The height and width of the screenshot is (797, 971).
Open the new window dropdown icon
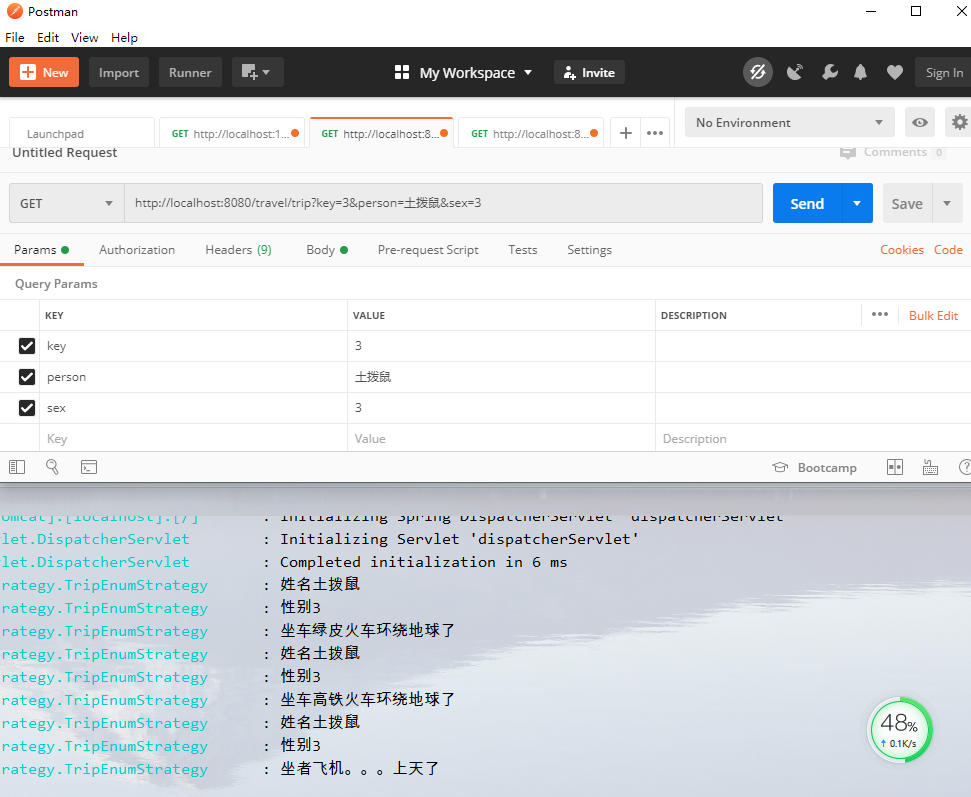pos(258,72)
